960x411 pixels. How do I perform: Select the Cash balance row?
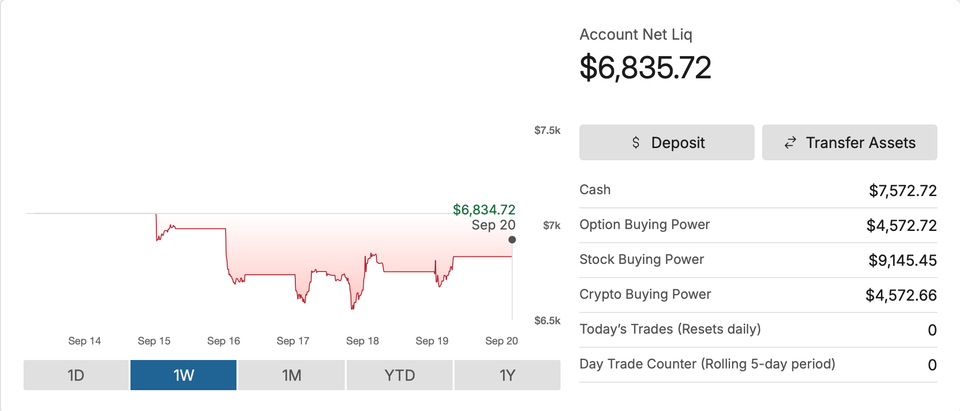coord(758,190)
